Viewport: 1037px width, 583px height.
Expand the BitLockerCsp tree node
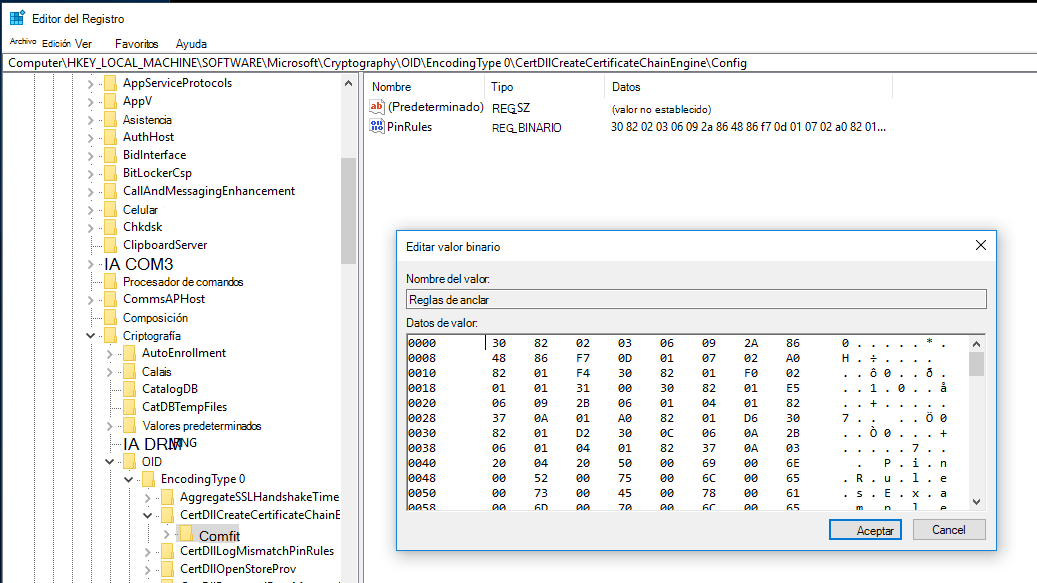(x=91, y=174)
